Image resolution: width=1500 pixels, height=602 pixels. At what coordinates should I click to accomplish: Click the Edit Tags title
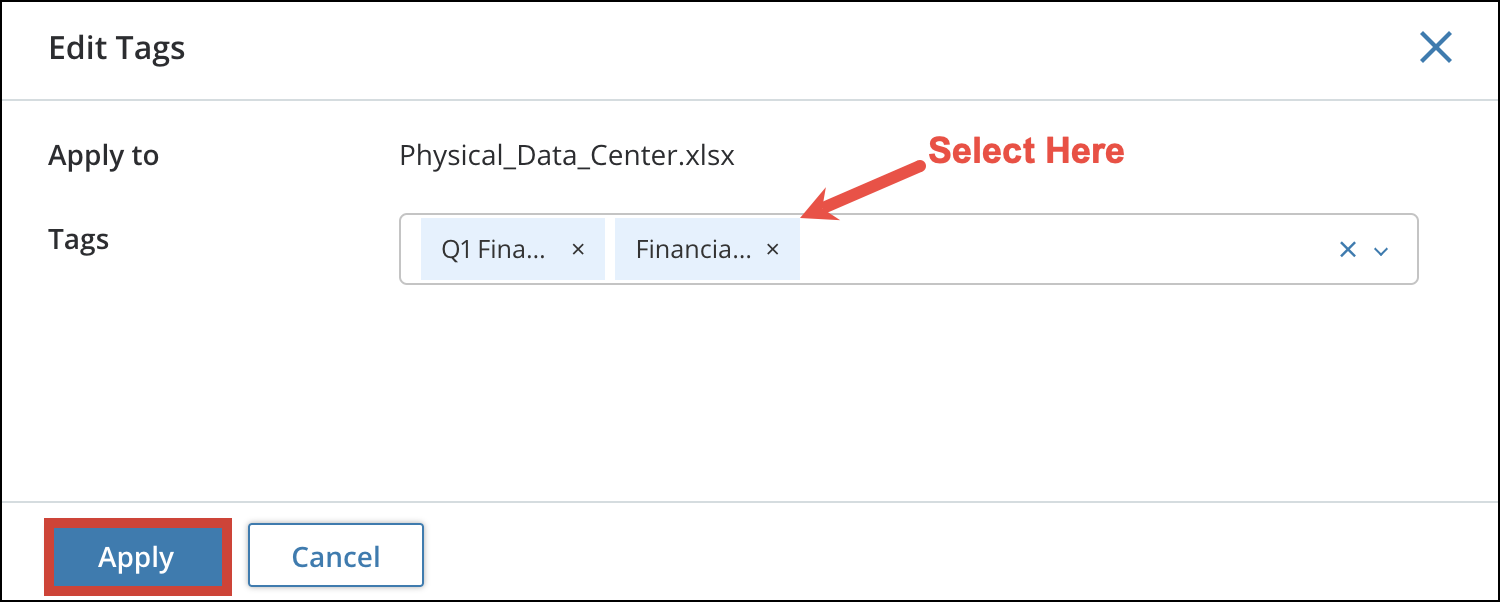point(116,48)
